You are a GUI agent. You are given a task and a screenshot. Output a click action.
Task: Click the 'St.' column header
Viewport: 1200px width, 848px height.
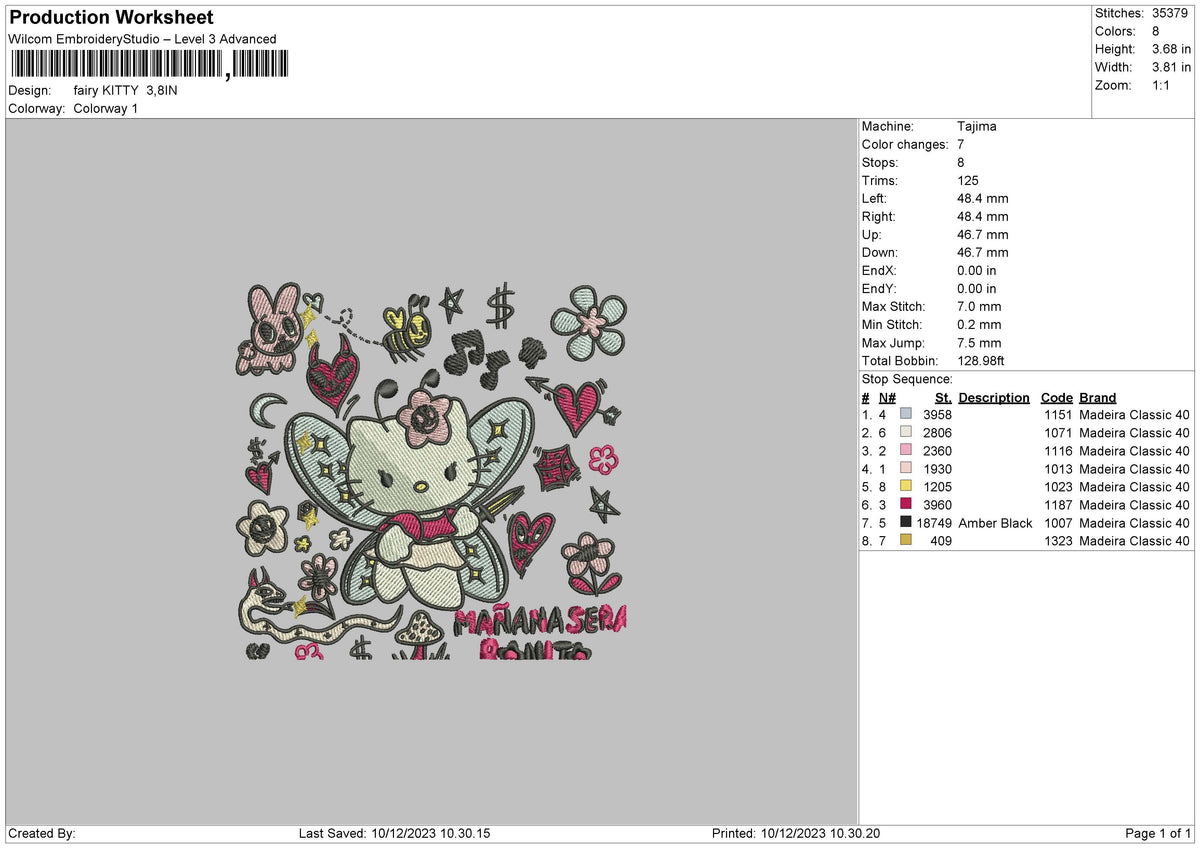click(943, 398)
